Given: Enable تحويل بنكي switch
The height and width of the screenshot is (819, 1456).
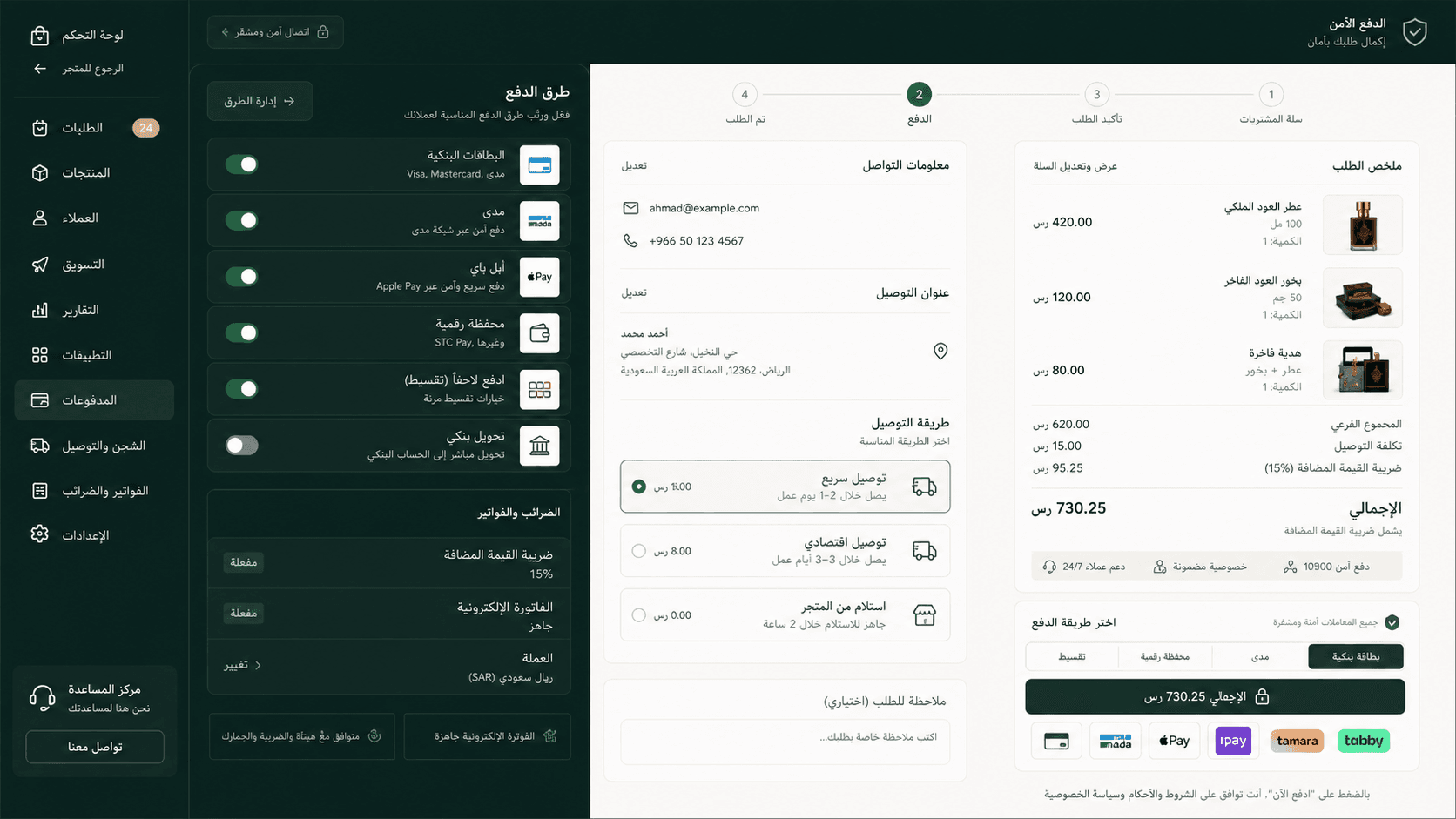Looking at the screenshot, I should [241, 446].
